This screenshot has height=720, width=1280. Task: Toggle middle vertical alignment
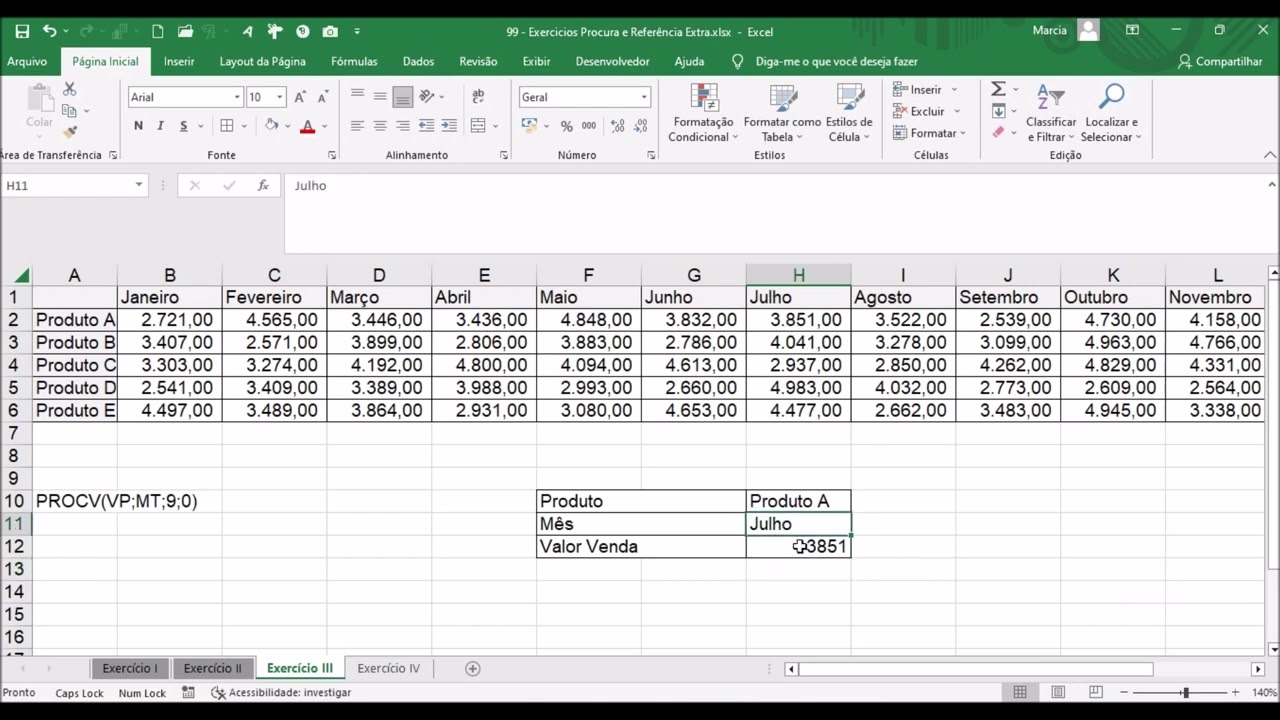(380, 97)
